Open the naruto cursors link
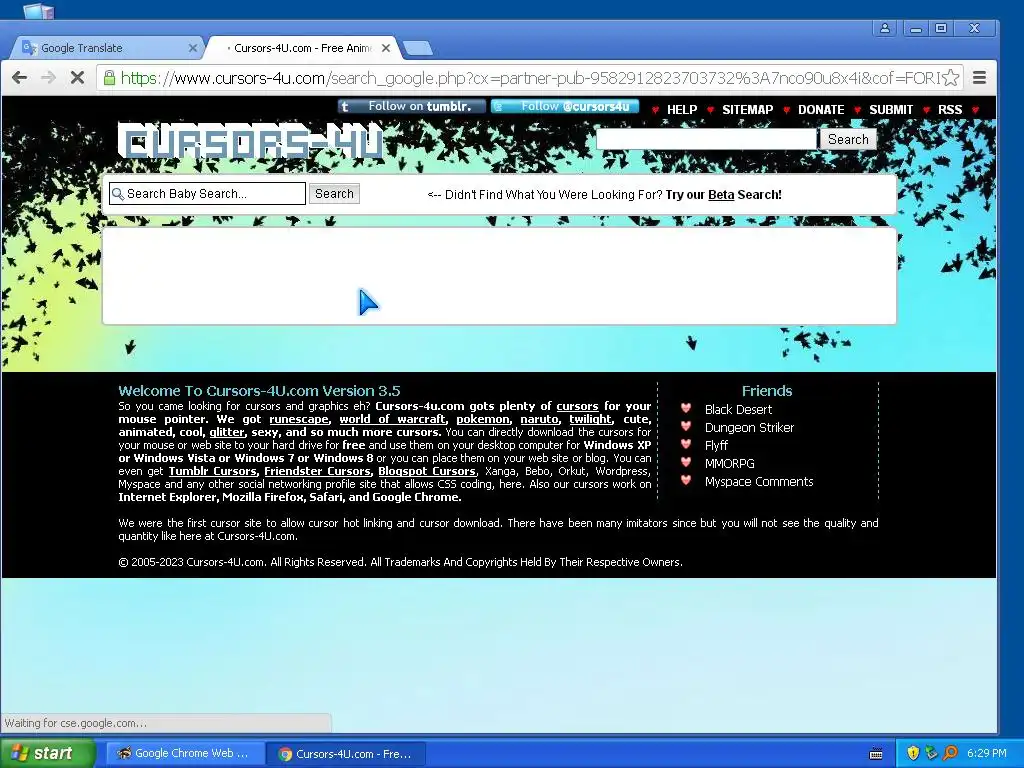 click(x=539, y=419)
